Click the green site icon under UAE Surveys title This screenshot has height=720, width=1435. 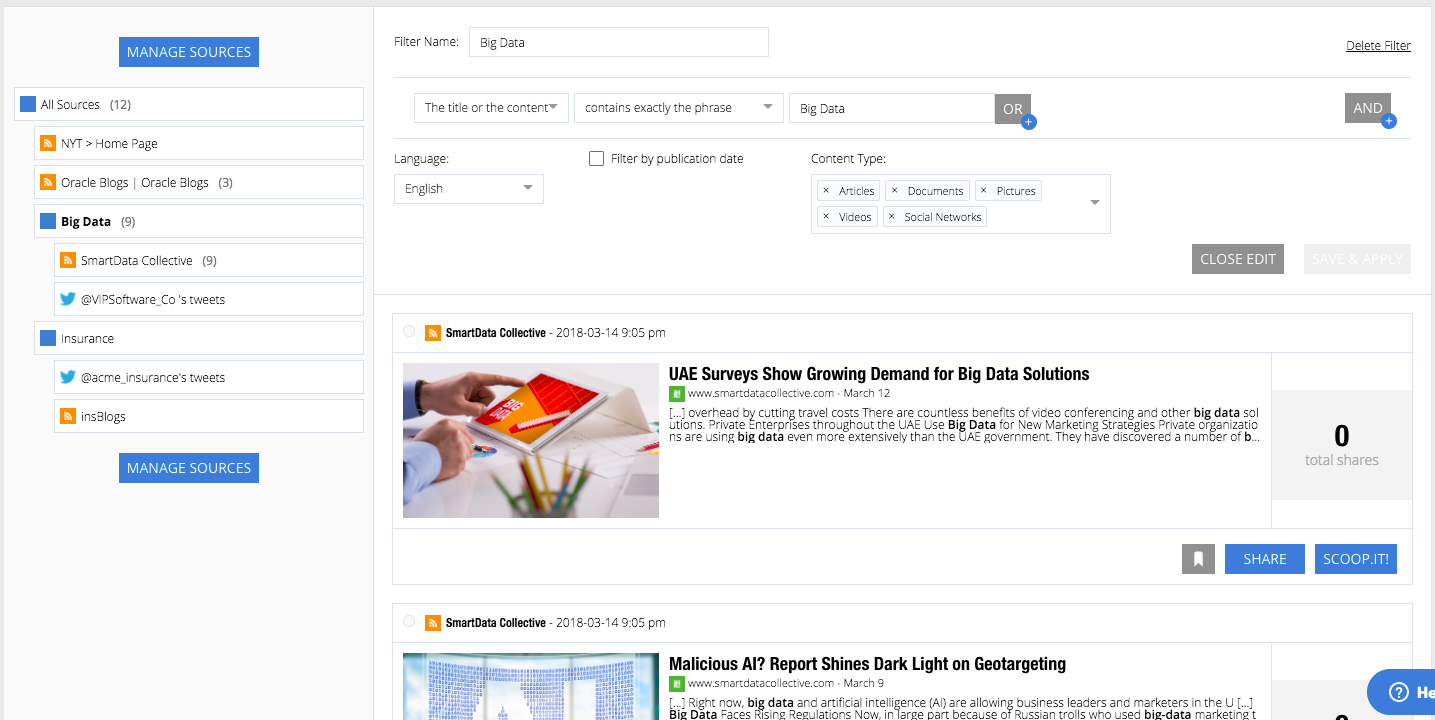pos(676,393)
